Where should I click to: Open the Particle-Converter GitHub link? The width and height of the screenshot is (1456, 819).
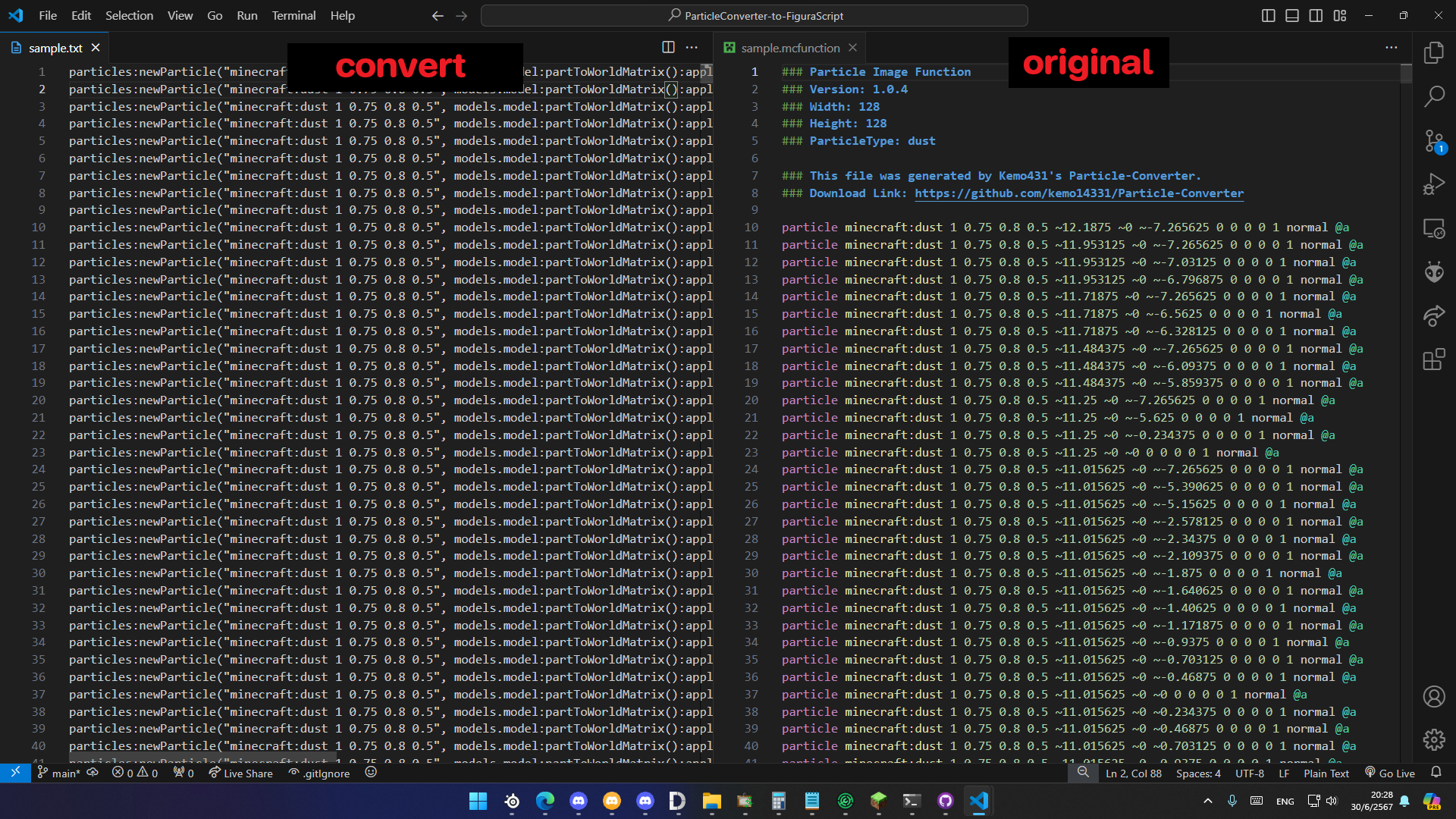pyautogui.click(x=1078, y=193)
